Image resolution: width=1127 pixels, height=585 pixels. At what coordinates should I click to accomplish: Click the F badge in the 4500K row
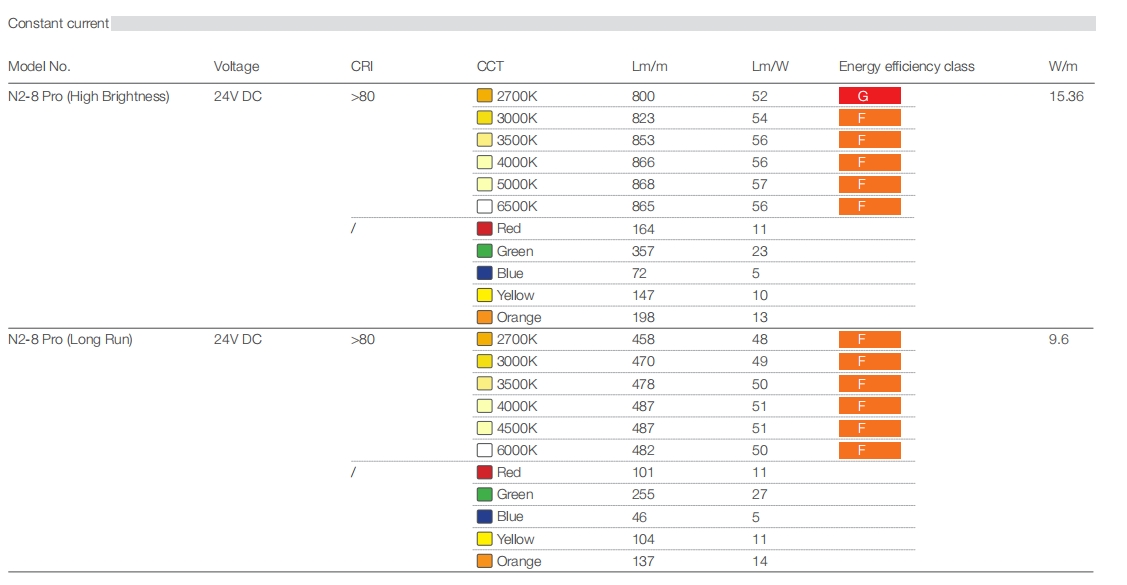coord(869,428)
